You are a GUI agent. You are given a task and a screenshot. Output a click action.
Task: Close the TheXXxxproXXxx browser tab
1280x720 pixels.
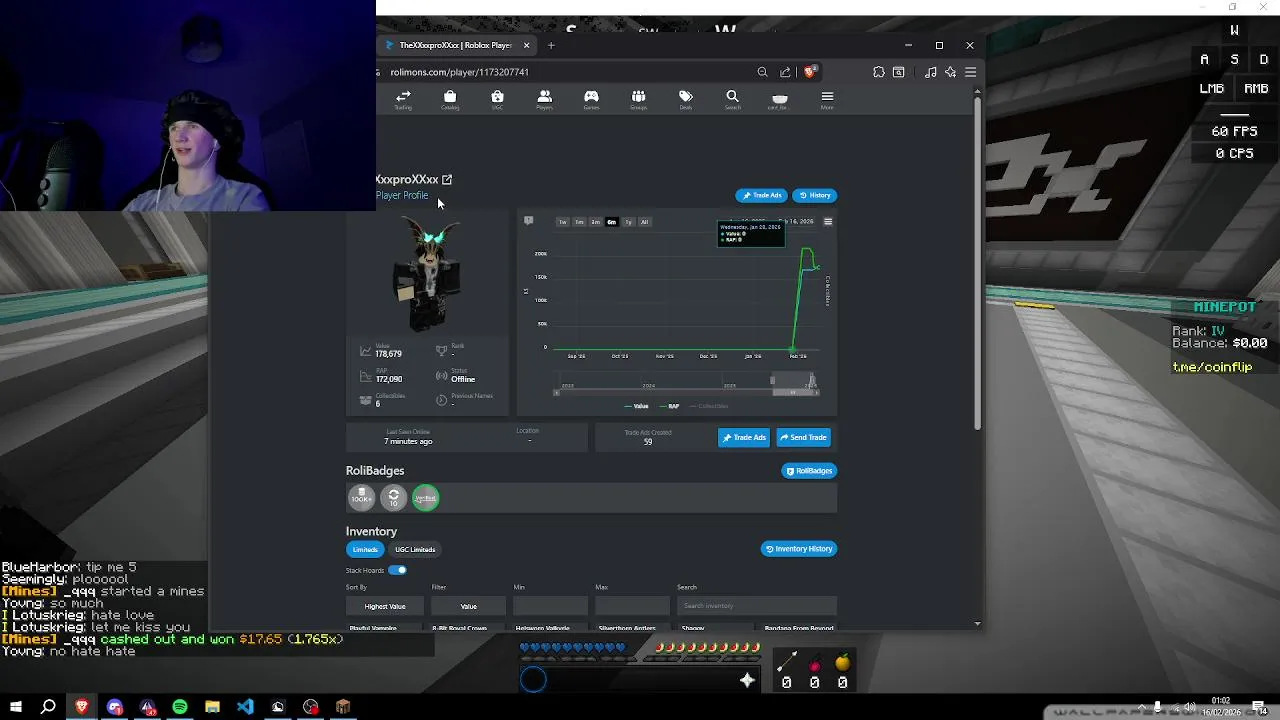(x=526, y=45)
